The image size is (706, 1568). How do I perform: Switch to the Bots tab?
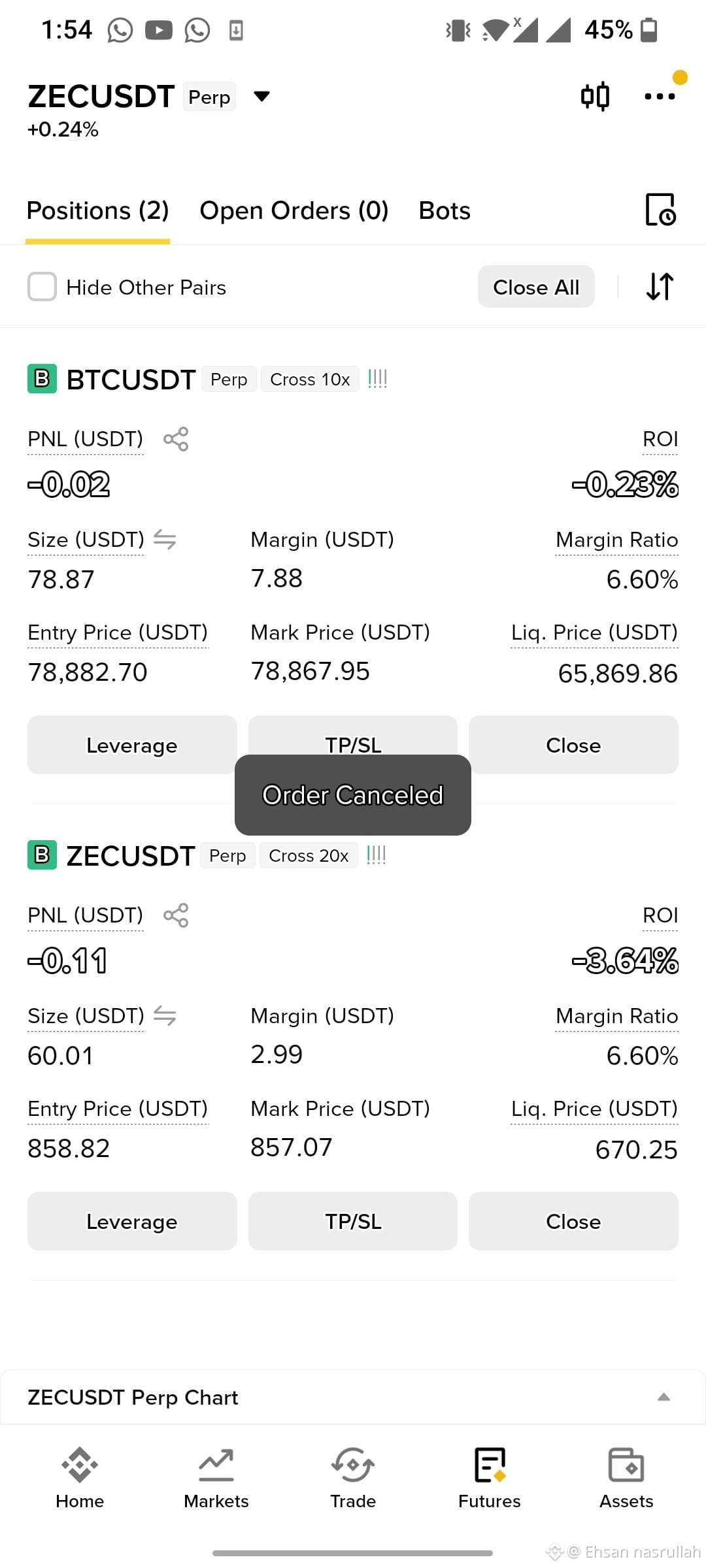coord(445,211)
